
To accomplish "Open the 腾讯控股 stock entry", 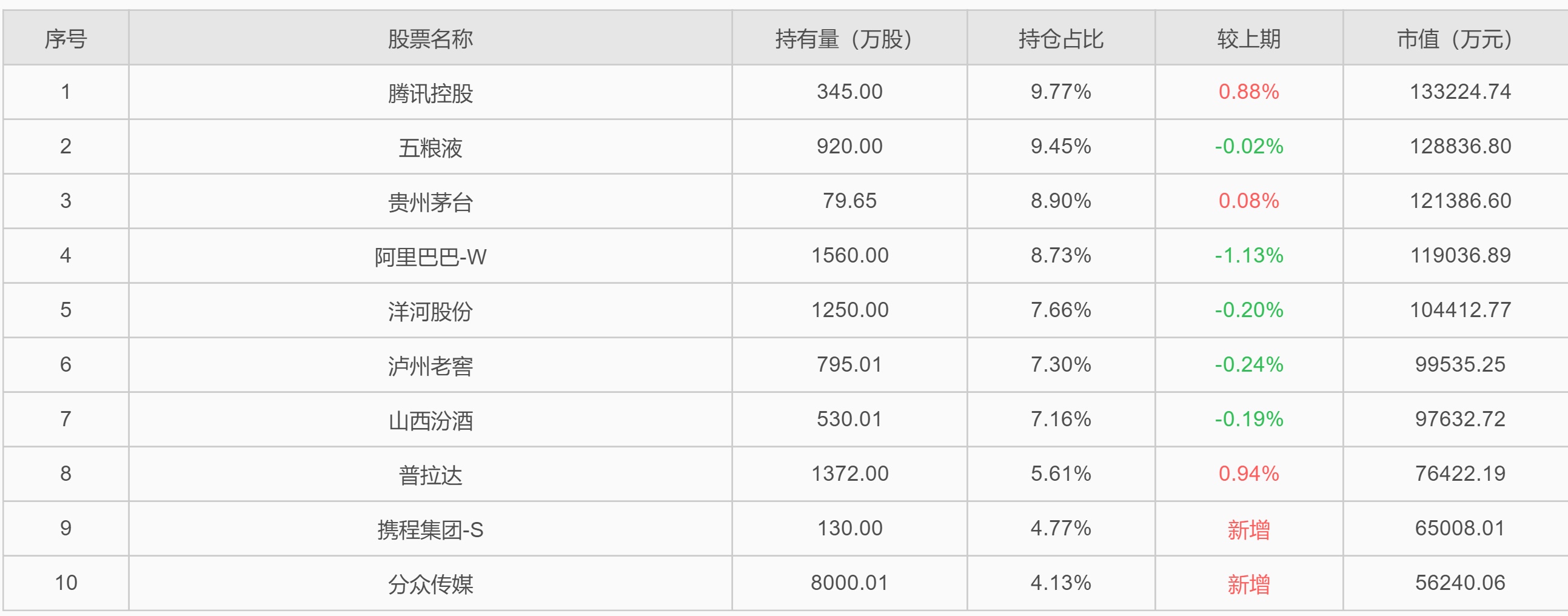I will click(x=430, y=93).
